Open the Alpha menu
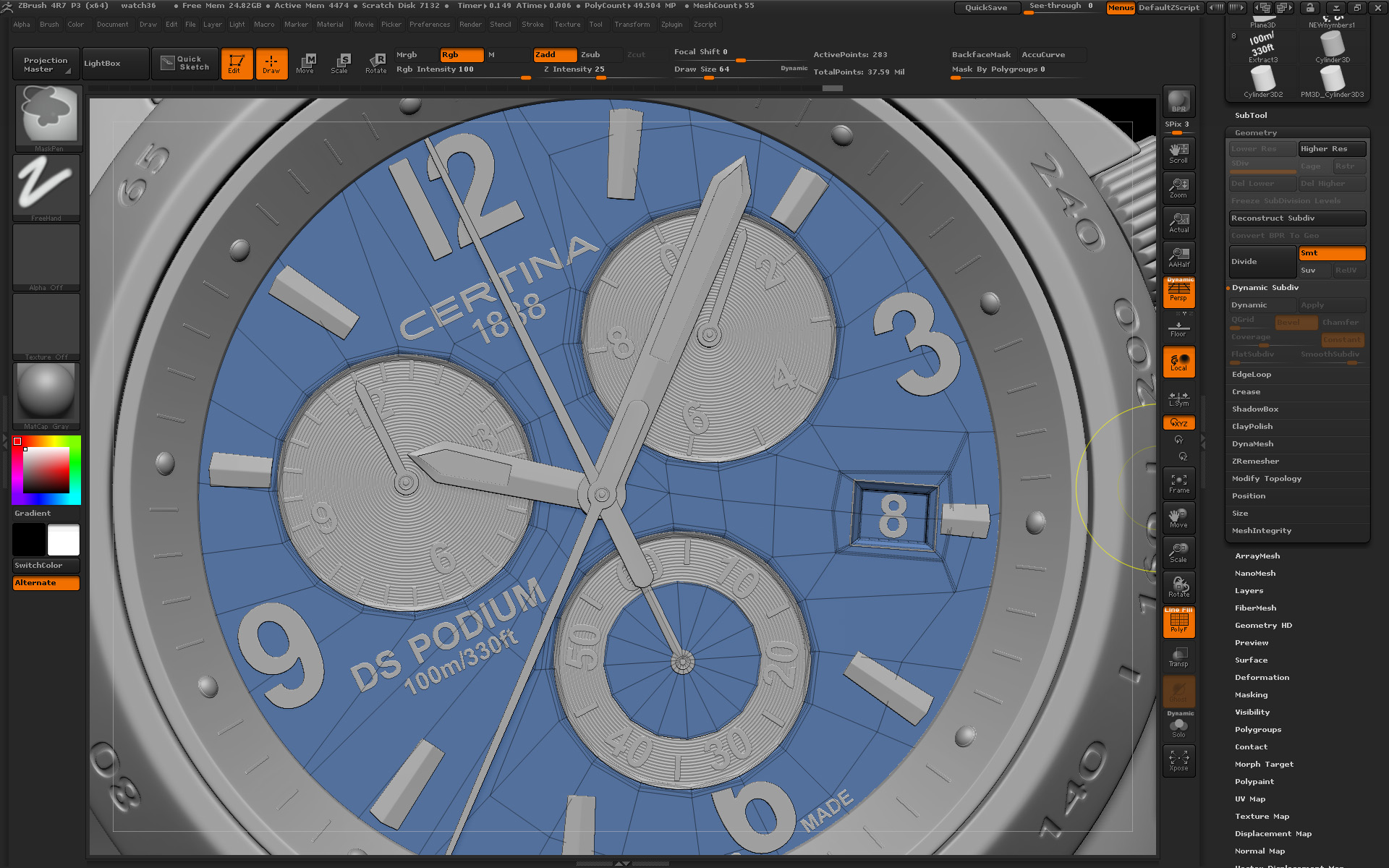 [22, 25]
